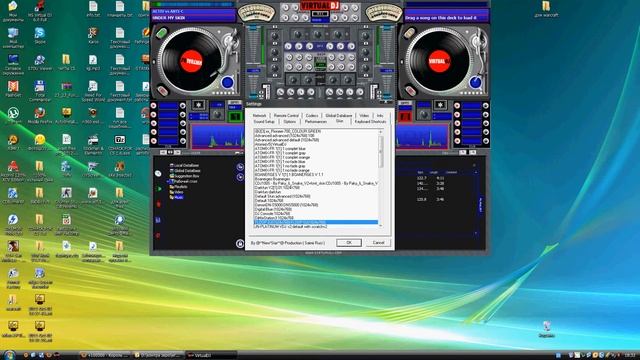Select the Local Database tree item
This screenshot has height=360, width=640.
(184, 165)
